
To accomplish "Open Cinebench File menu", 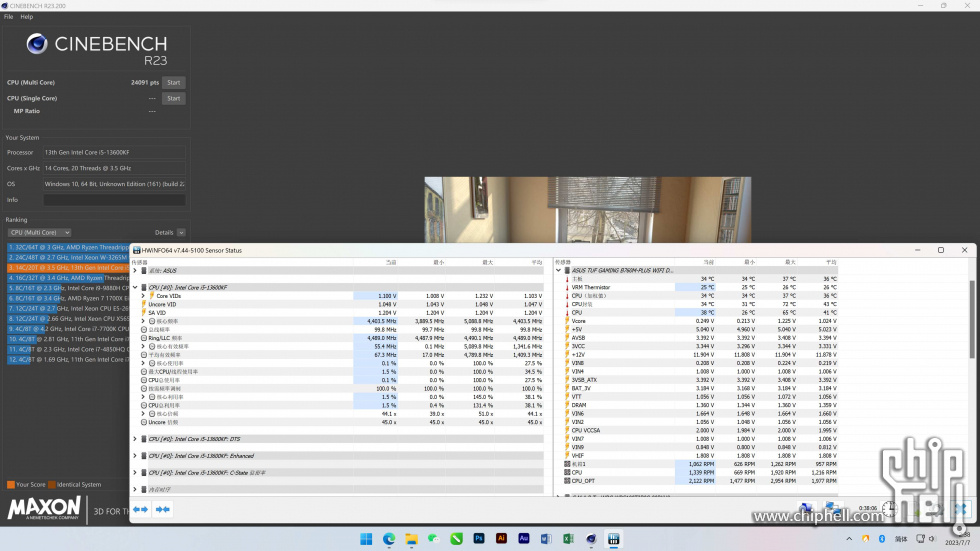I will tap(8, 17).
